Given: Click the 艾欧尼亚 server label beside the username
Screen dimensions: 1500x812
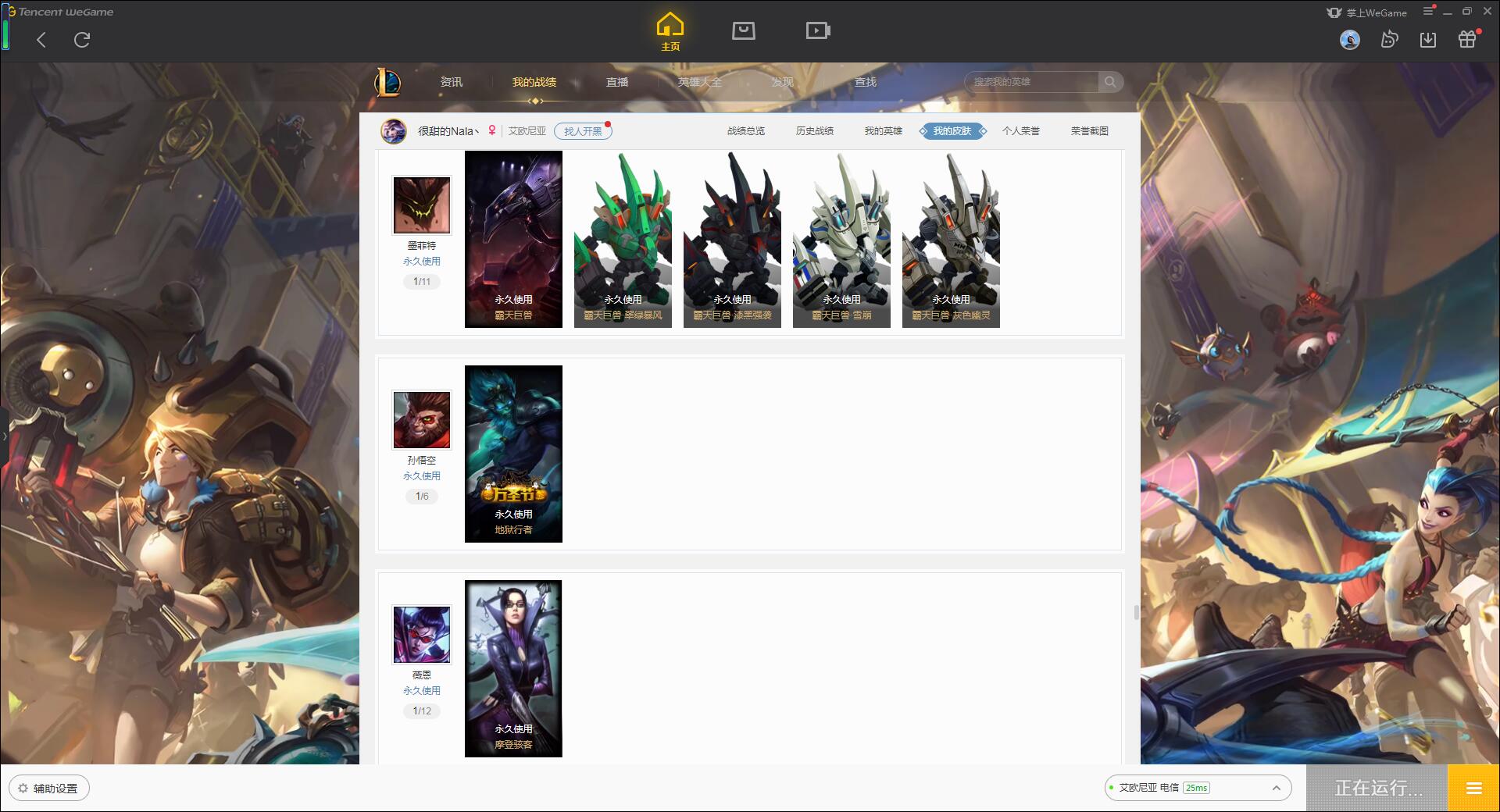Looking at the screenshot, I should [527, 131].
